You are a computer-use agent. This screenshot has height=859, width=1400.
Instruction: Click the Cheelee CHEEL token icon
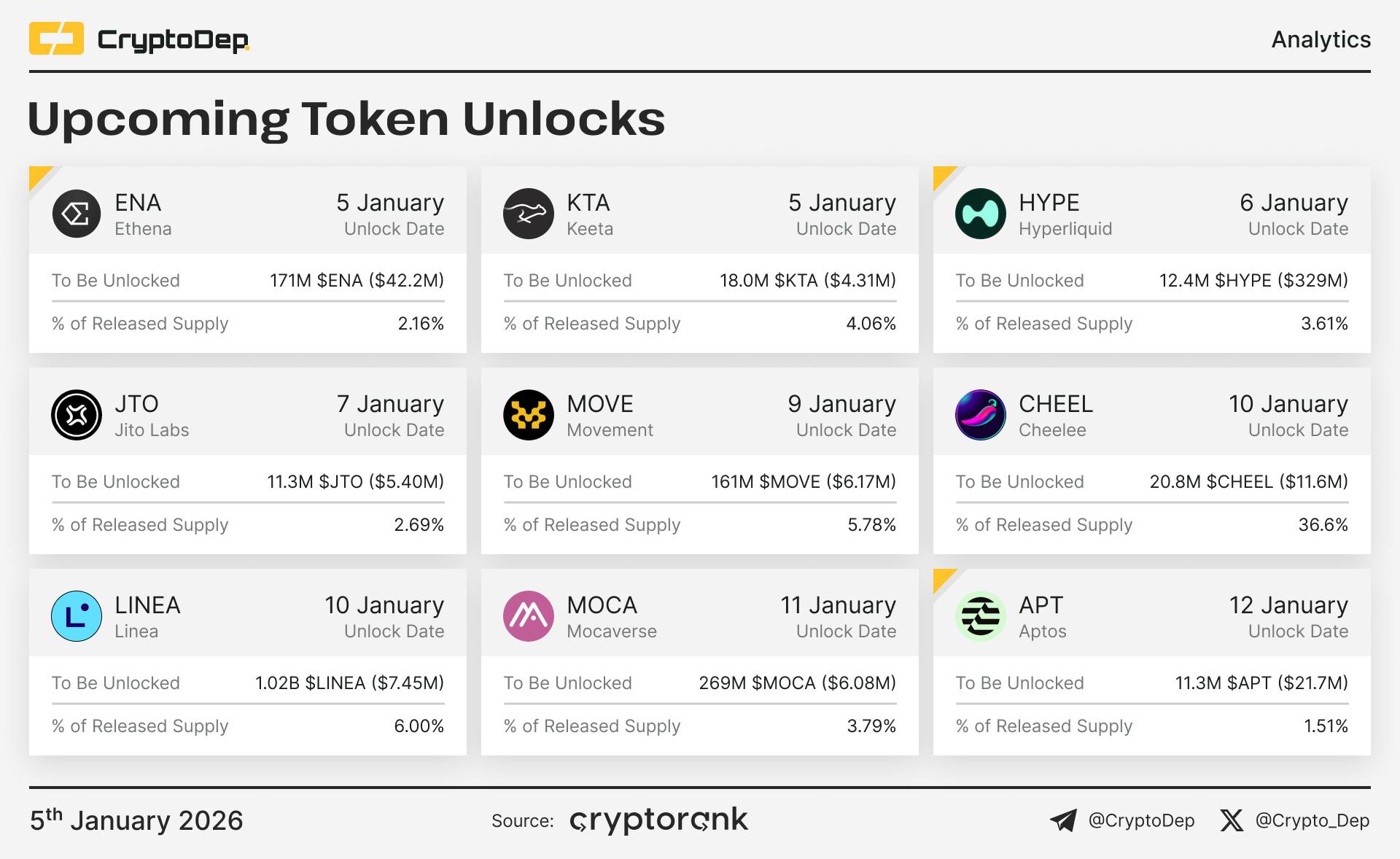(981, 415)
